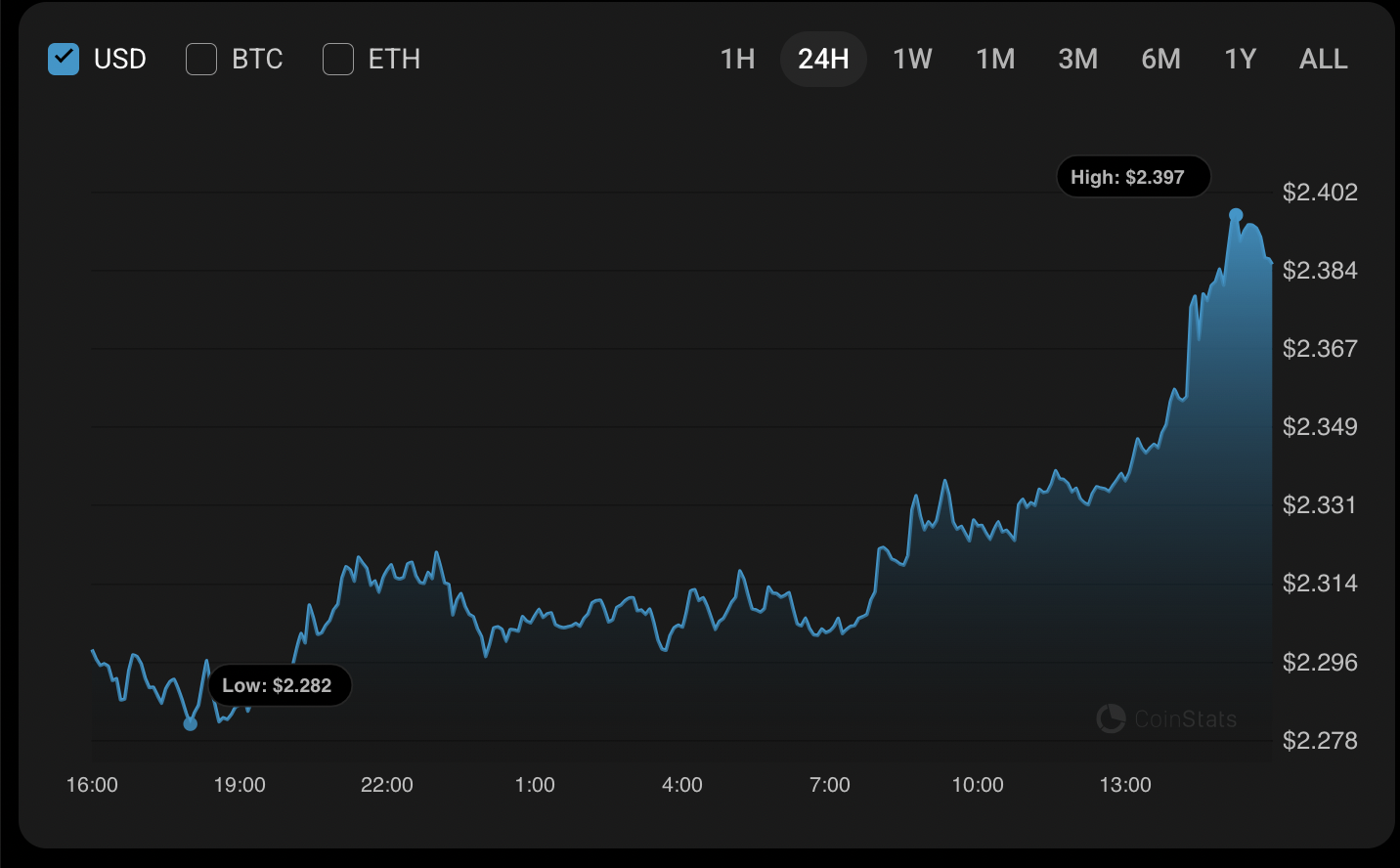The width and height of the screenshot is (1400, 868).
Task: View the 1Y price history
Action: (1240, 60)
